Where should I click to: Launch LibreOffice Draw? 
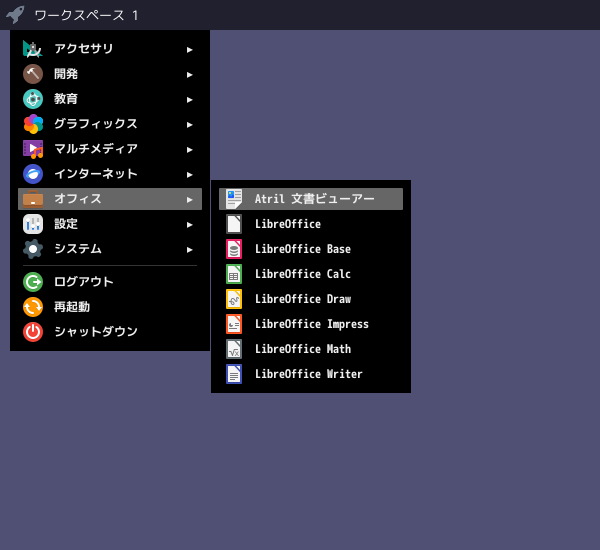(x=311, y=299)
